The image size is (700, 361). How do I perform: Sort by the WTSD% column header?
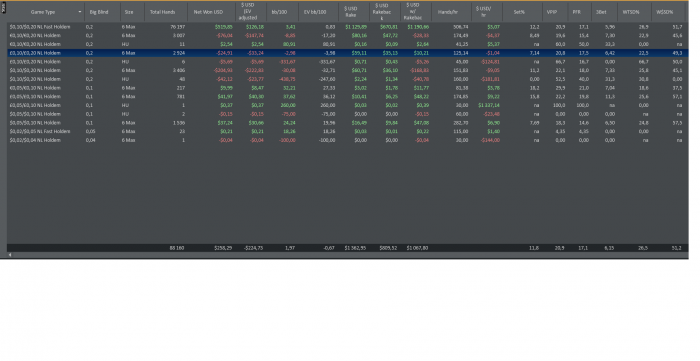click(631, 12)
